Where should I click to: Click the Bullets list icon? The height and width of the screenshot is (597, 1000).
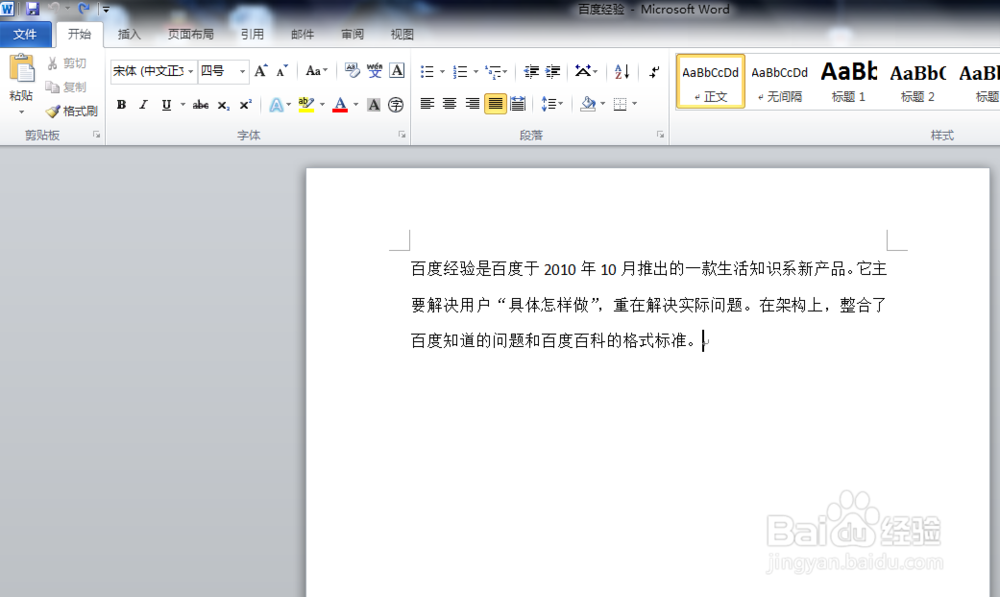pyautogui.click(x=427, y=71)
